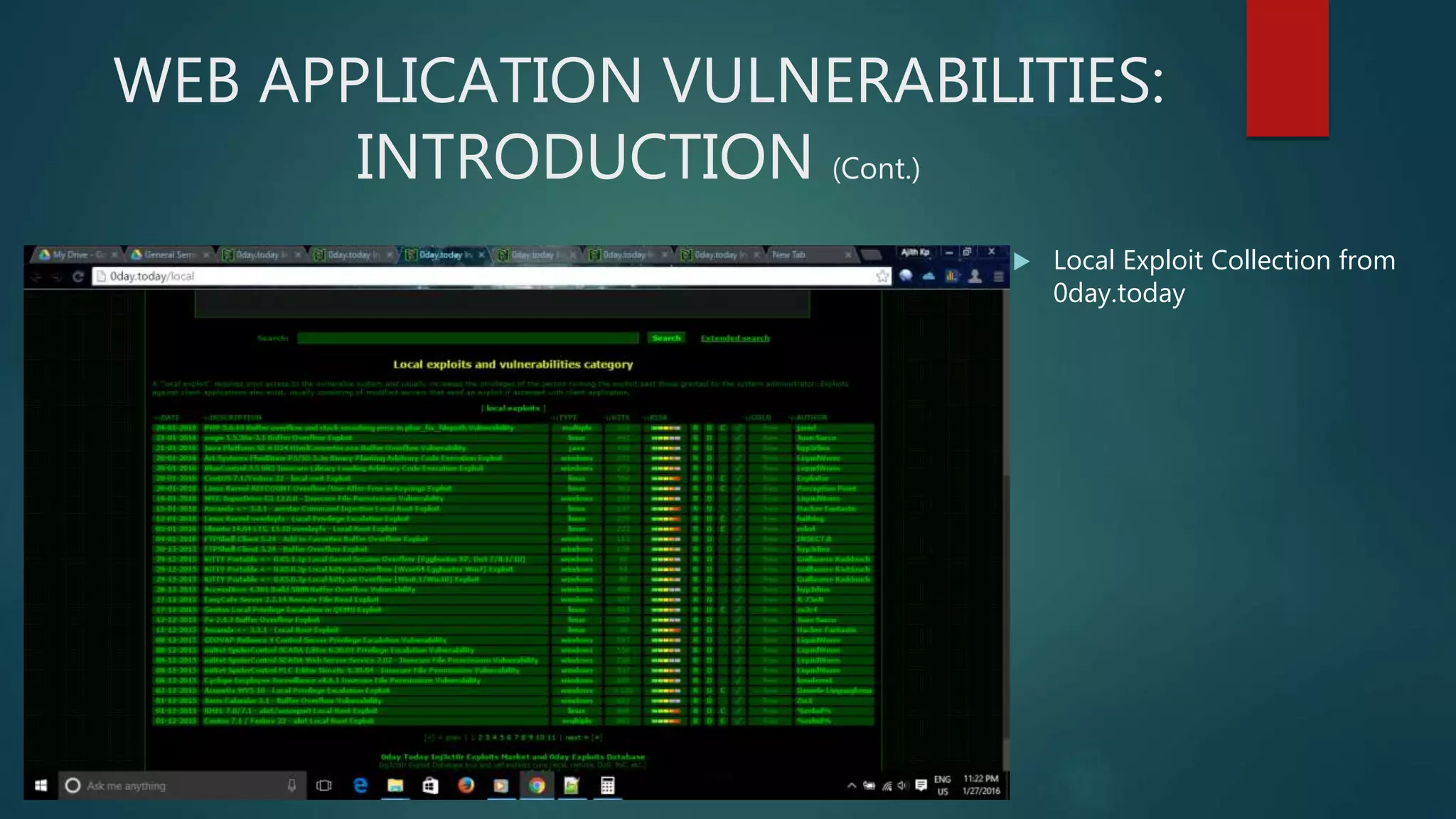This screenshot has width=1456, height=819.
Task: Click the Wi-Fi network tray icon
Action: pos(887,786)
